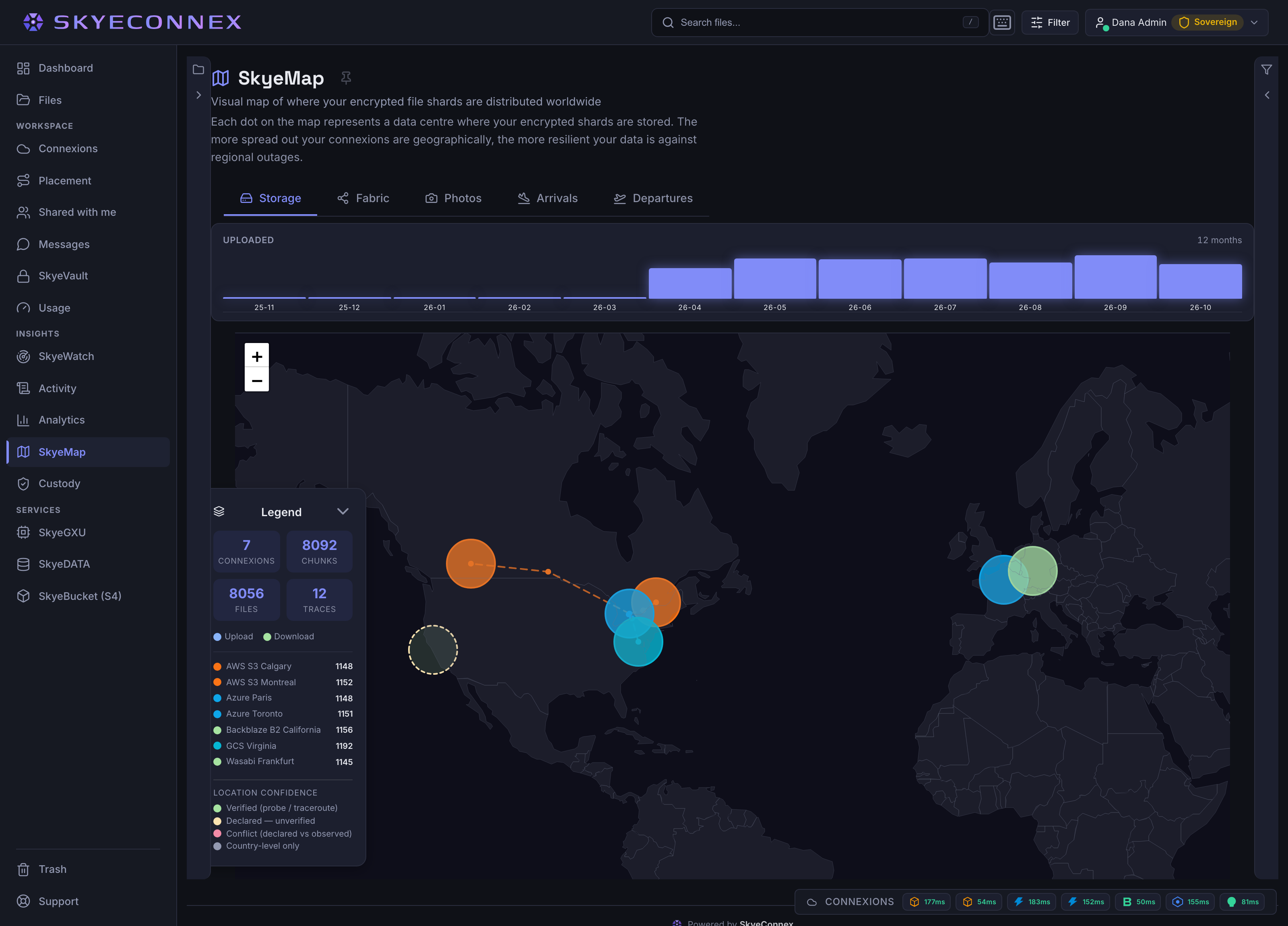Open SkyeWatch insights

click(x=88, y=357)
